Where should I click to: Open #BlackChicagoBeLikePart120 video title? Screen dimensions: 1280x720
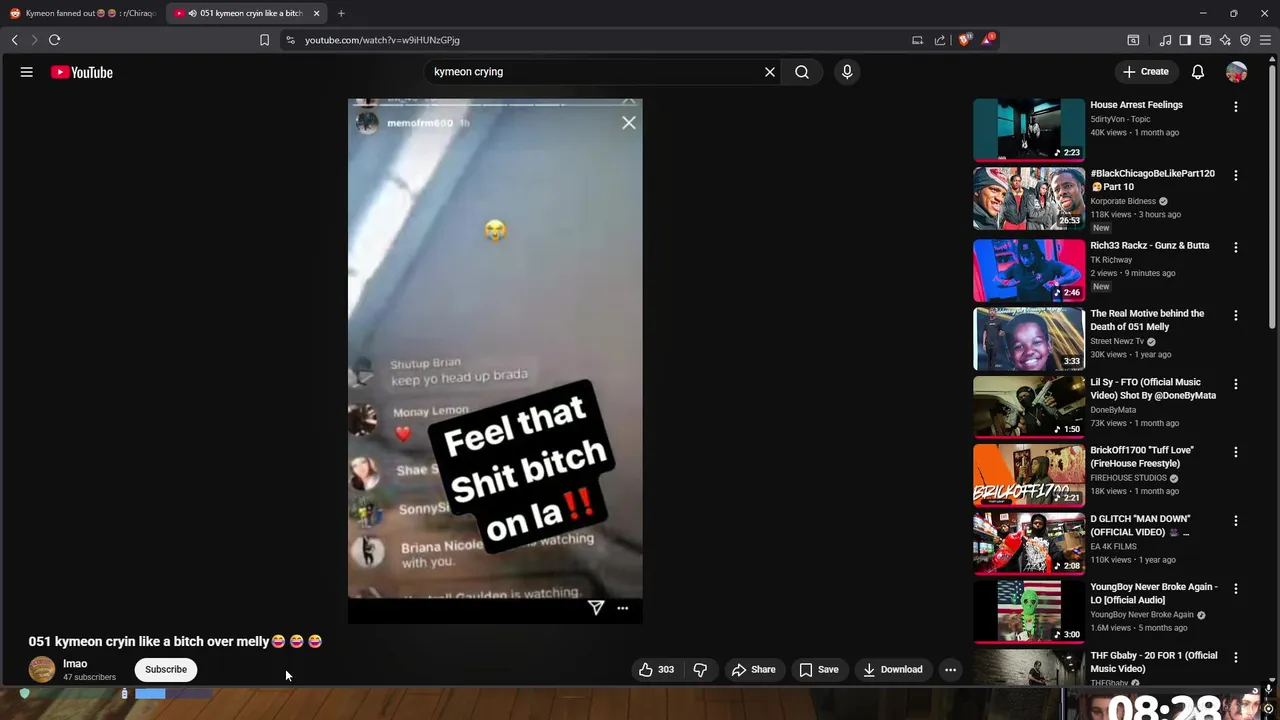click(1152, 180)
